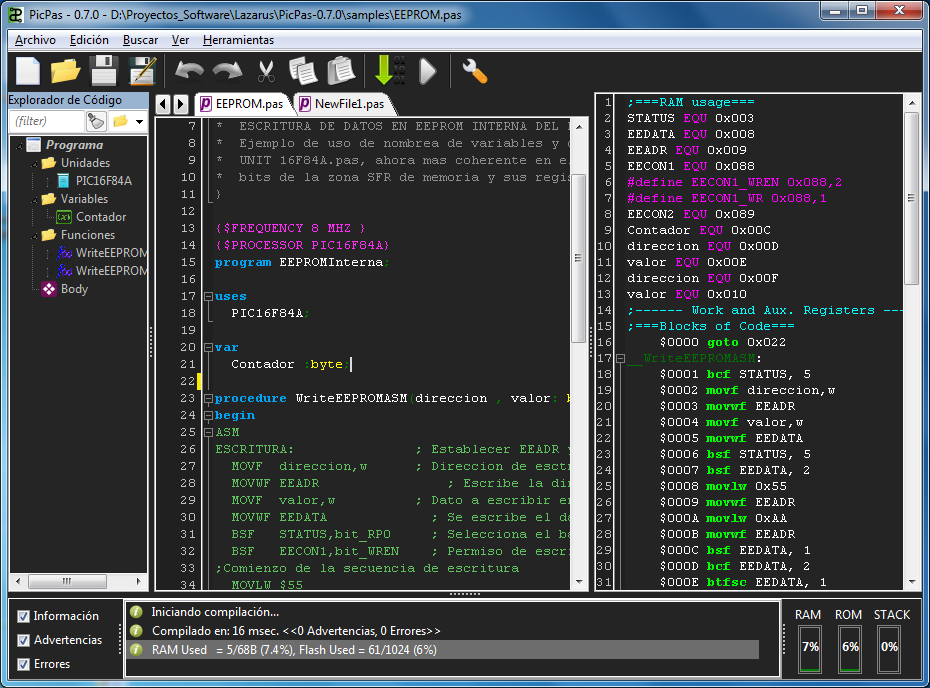Viewport: 930px width, 688px height.
Task: Open dropdown arrow next to explorer folder icon
Action: coord(139,122)
